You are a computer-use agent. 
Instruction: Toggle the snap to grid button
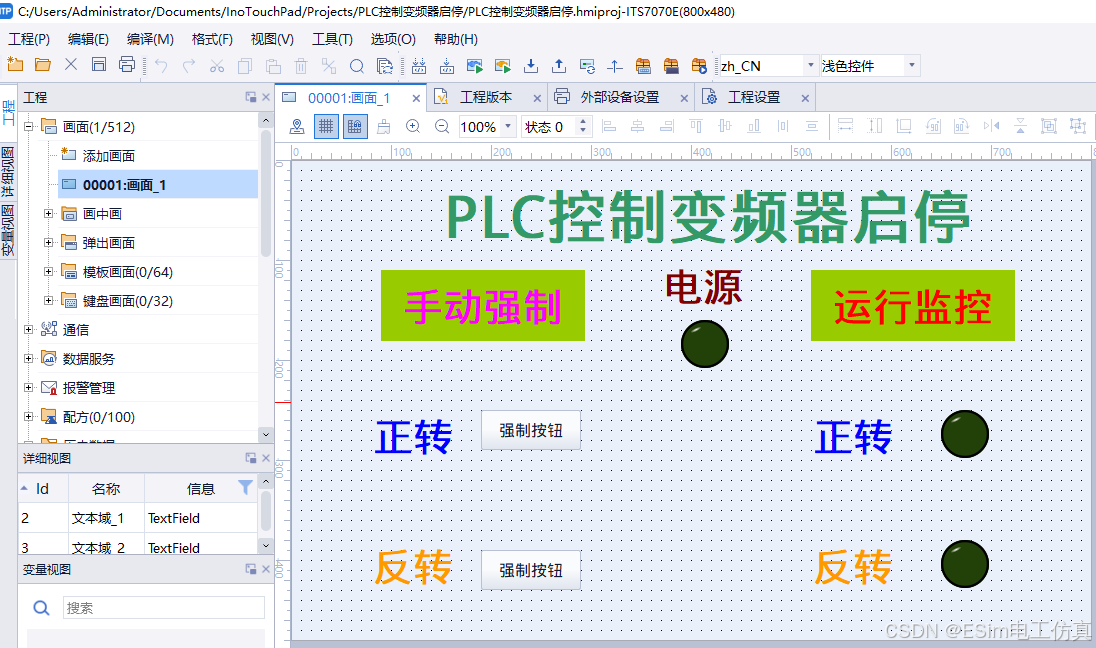tap(355, 127)
